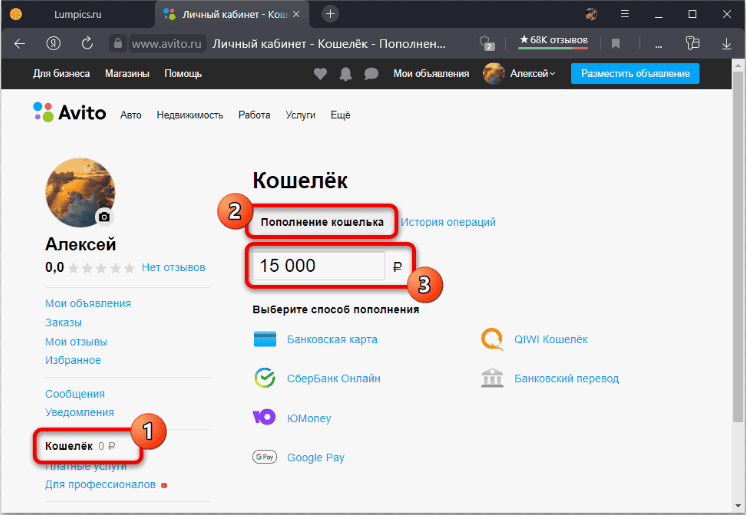Open Мои объявления in the header

[431, 74]
